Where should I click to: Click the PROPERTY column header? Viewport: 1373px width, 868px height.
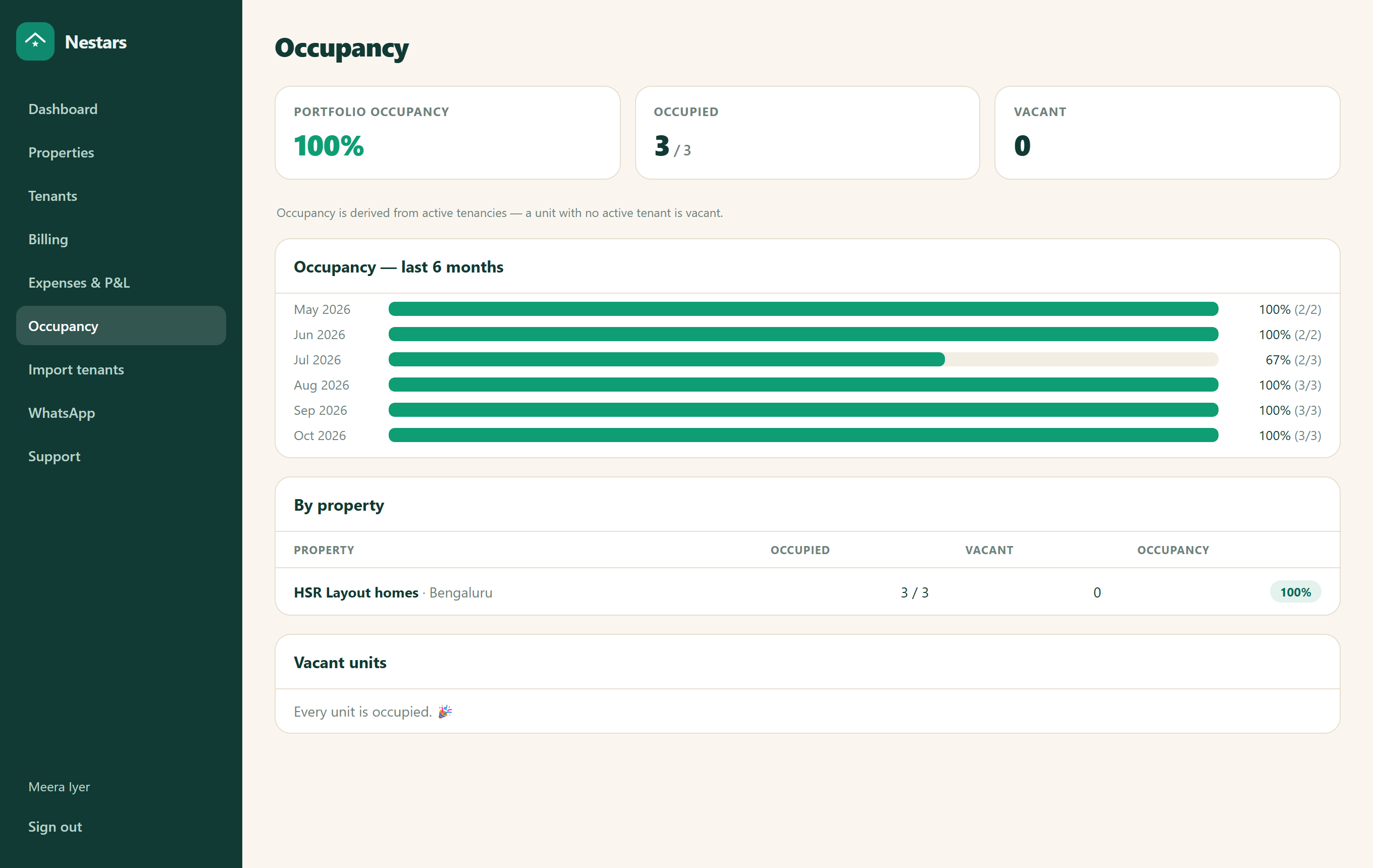(324, 550)
